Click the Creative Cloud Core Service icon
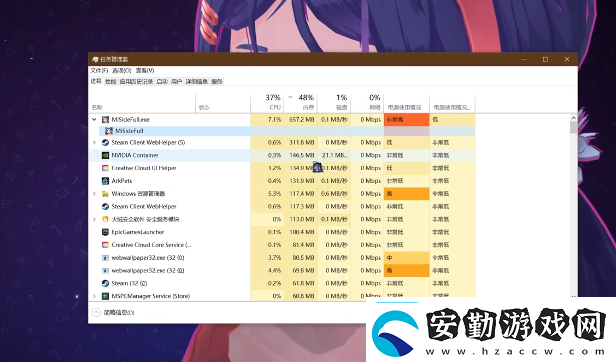616x362 pixels. point(105,245)
